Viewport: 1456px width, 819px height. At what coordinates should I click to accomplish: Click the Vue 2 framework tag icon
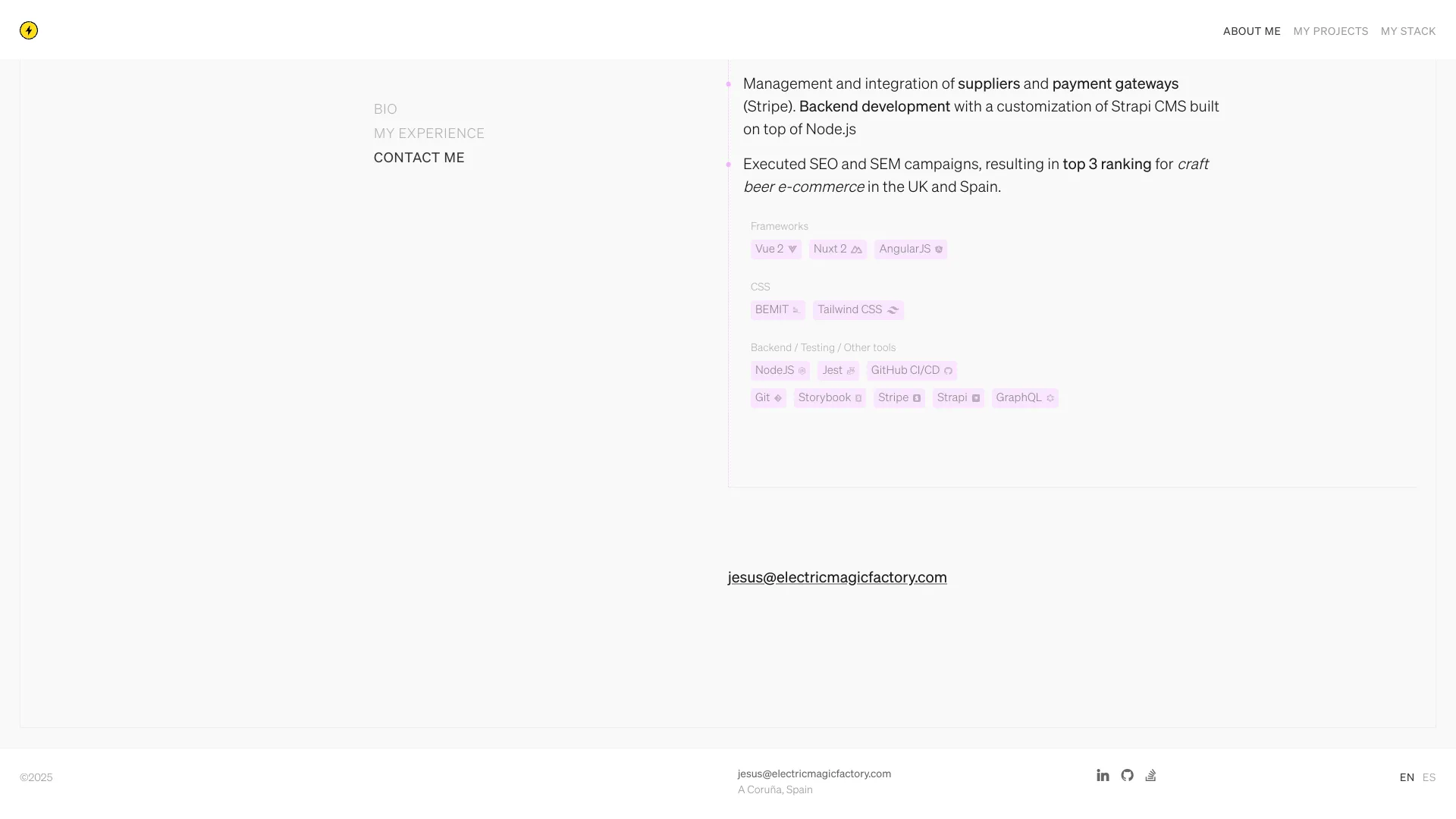(x=792, y=249)
